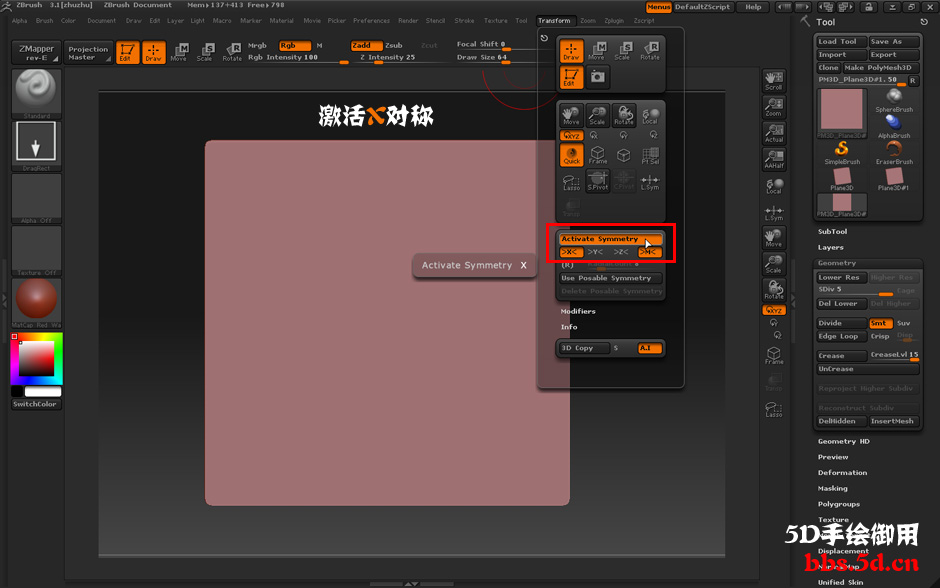
Task: Open the Document menu
Action: click(x=101, y=20)
